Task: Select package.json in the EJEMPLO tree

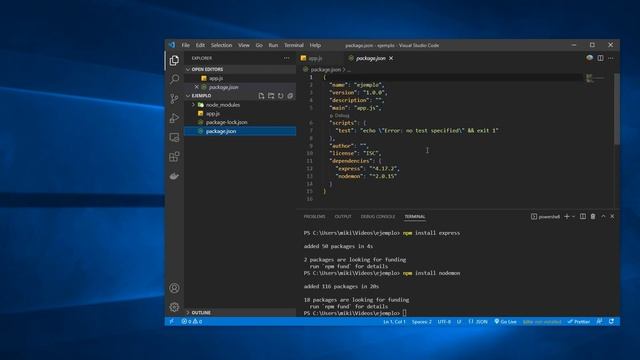Action: tap(240, 131)
